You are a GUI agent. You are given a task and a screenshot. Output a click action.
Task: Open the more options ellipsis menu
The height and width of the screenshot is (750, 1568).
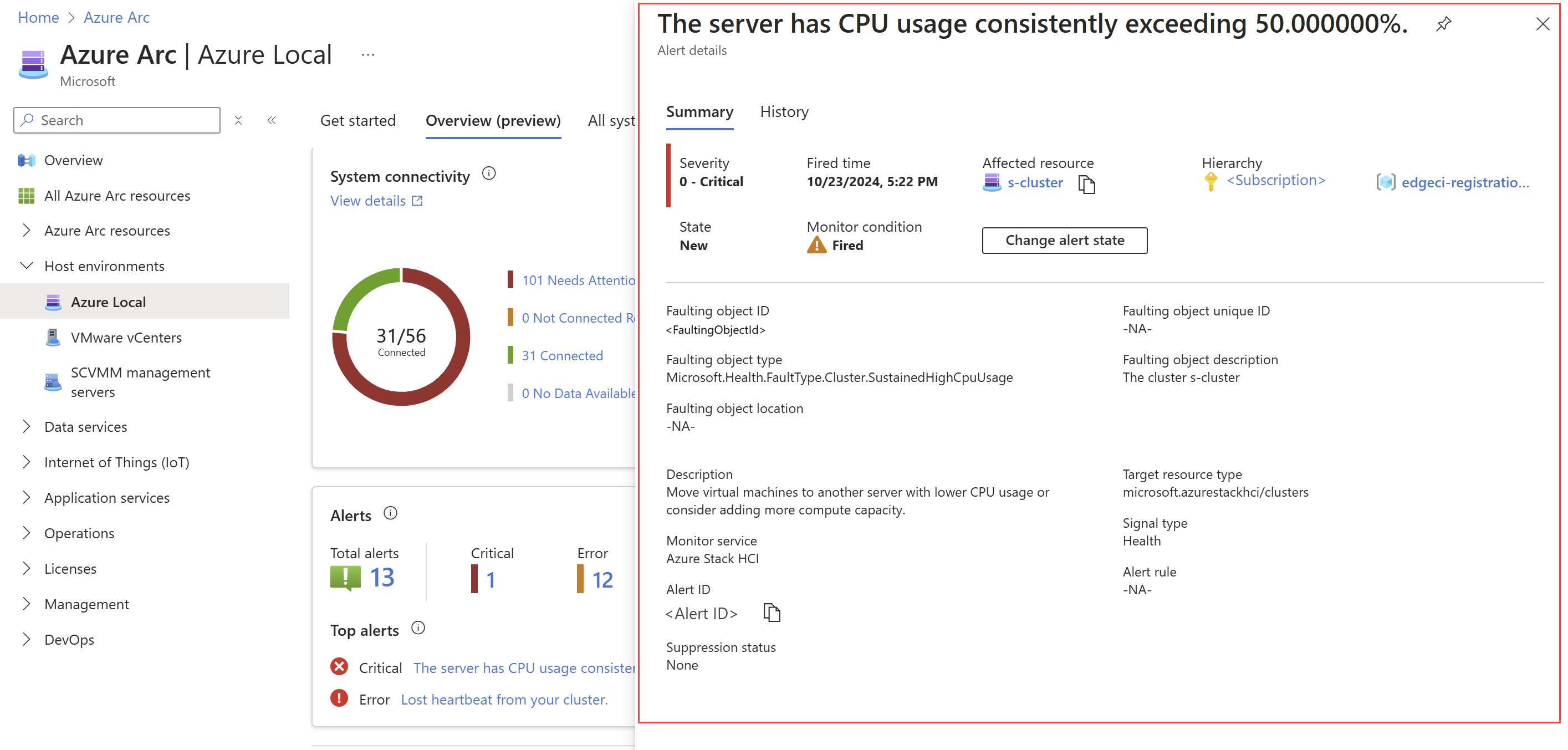click(367, 55)
